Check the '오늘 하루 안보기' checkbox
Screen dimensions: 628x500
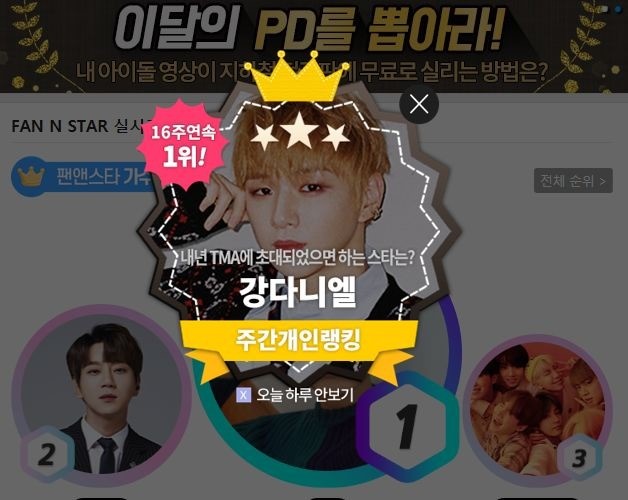244,395
